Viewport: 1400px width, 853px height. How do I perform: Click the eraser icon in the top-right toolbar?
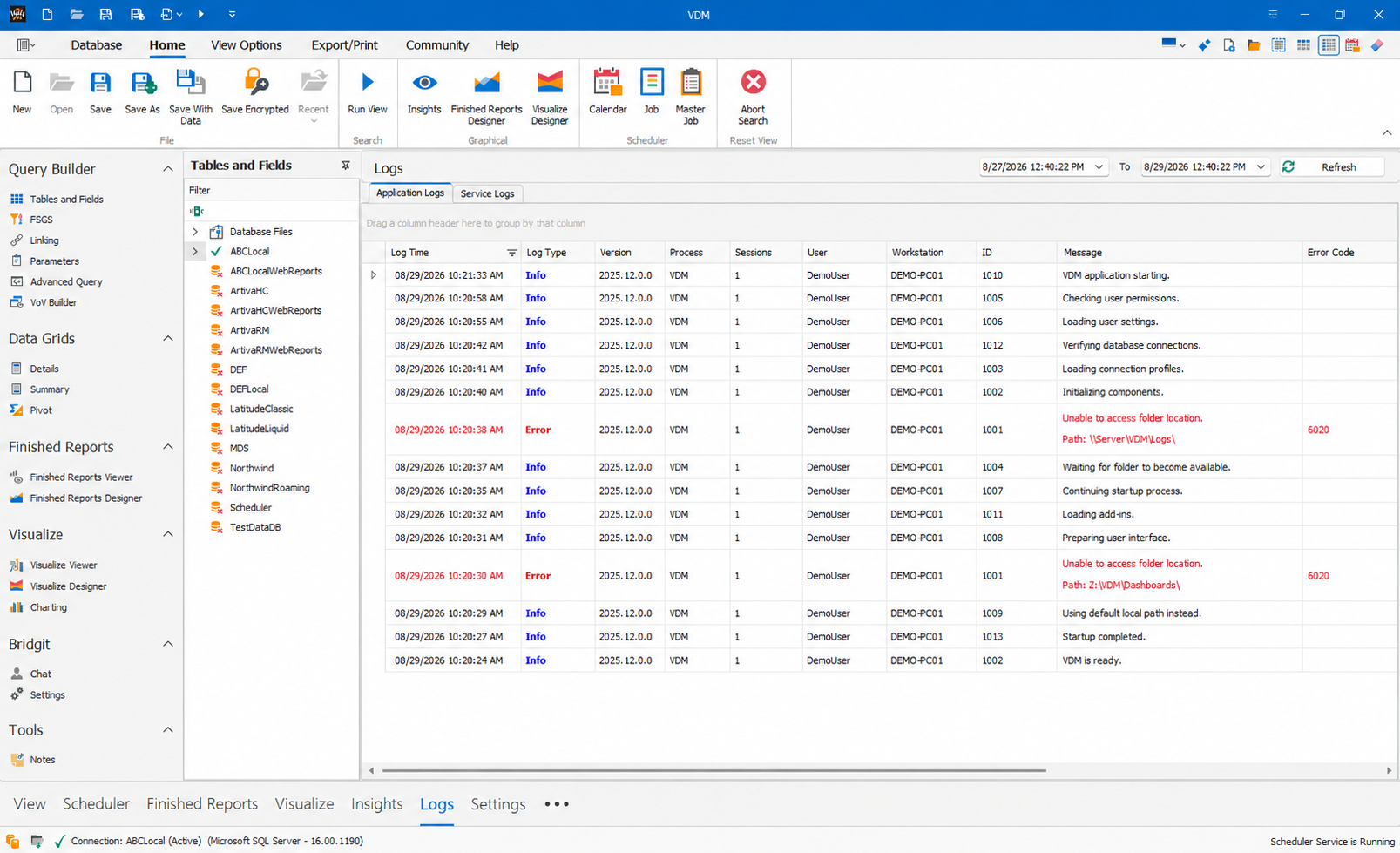coord(1377,45)
